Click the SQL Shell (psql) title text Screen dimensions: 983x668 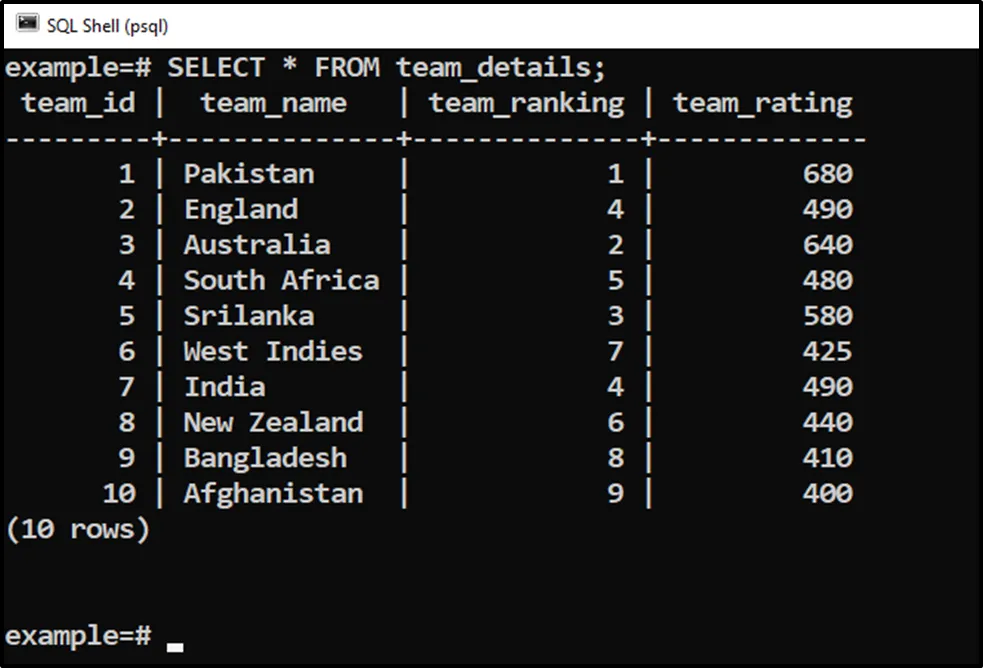point(108,25)
